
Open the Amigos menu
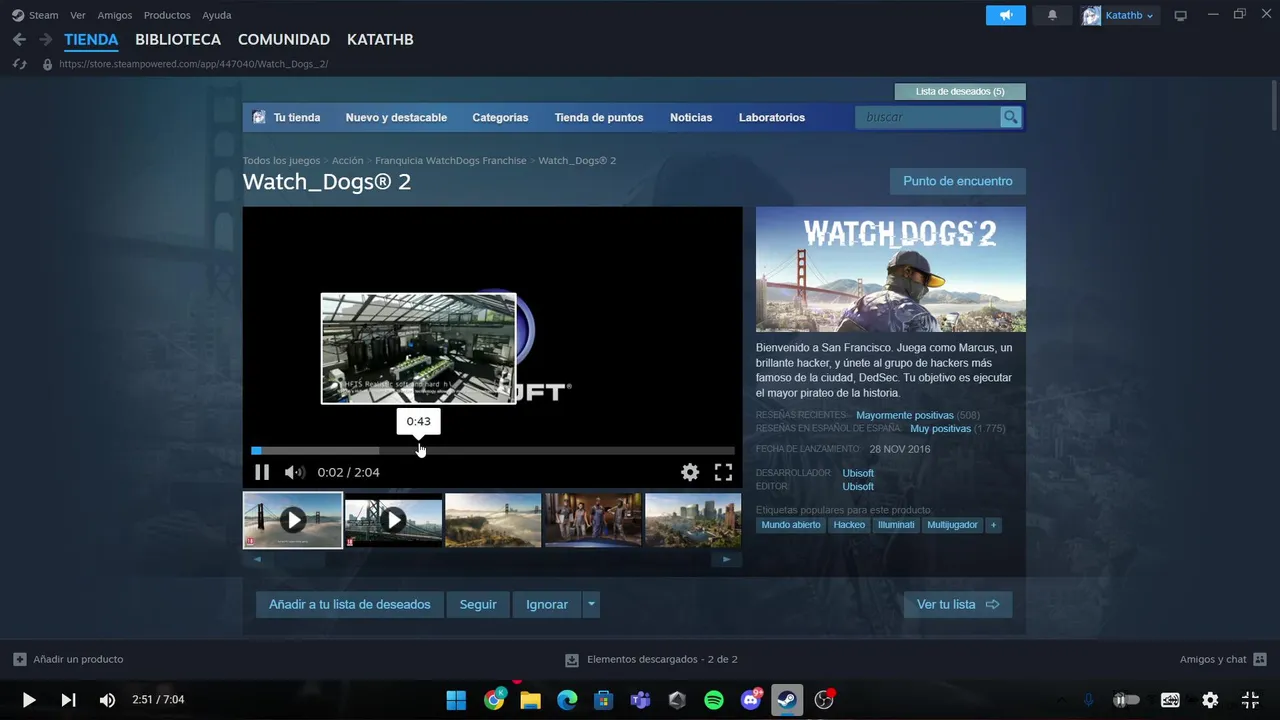click(115, 15)
